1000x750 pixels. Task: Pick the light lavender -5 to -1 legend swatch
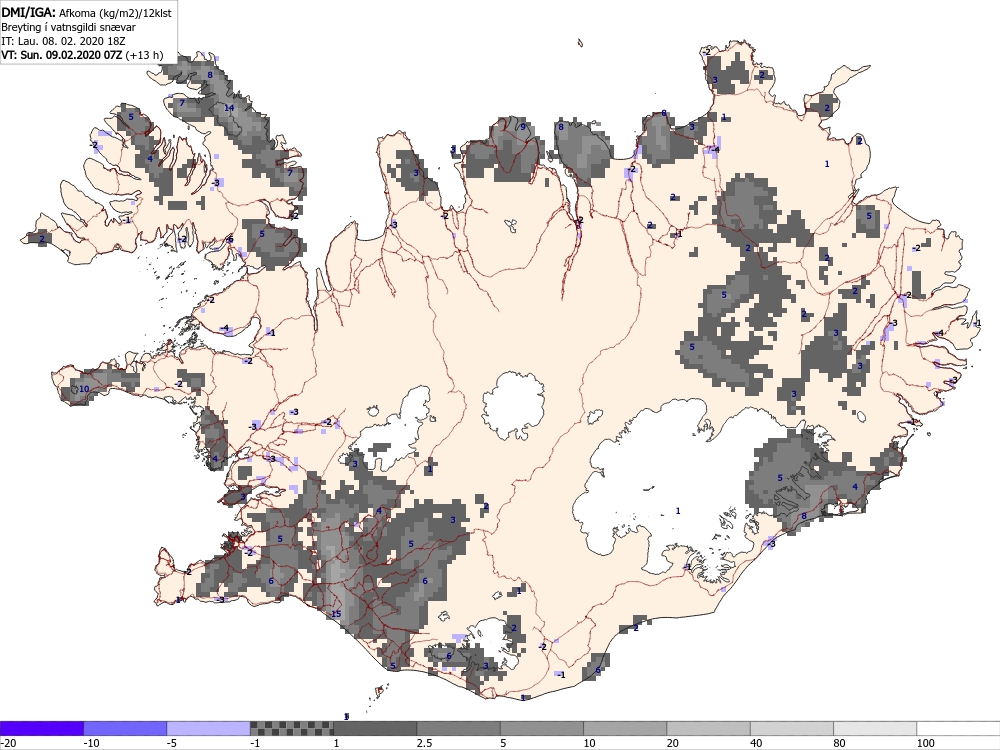click(209, 728)
